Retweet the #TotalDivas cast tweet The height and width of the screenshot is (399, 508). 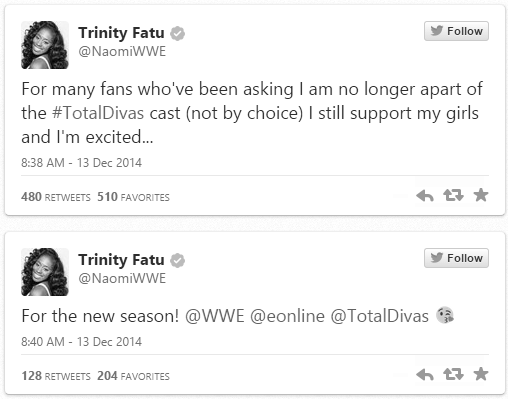coord(453,195)
